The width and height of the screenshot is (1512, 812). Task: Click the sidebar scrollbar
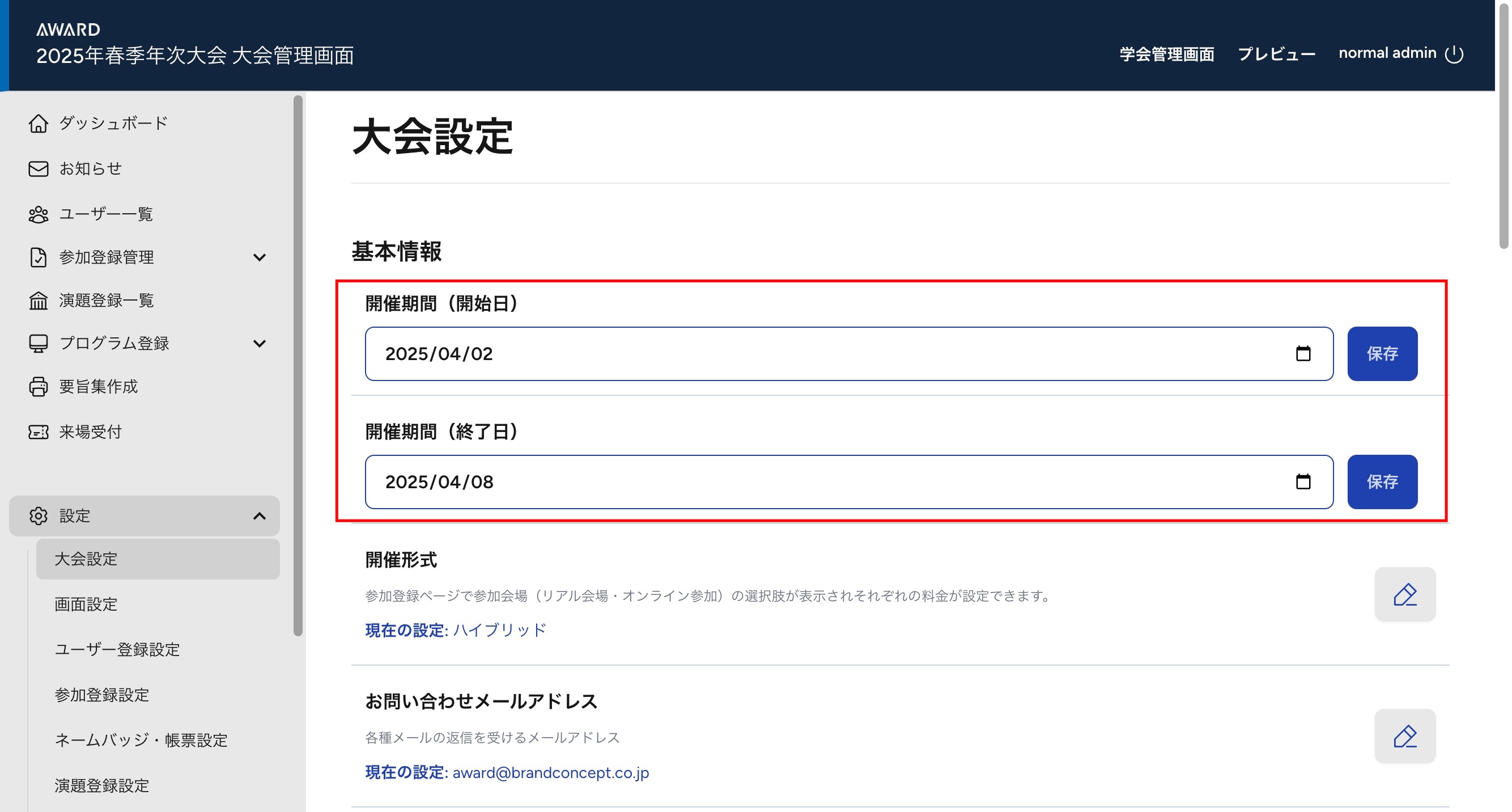point(298,364)
